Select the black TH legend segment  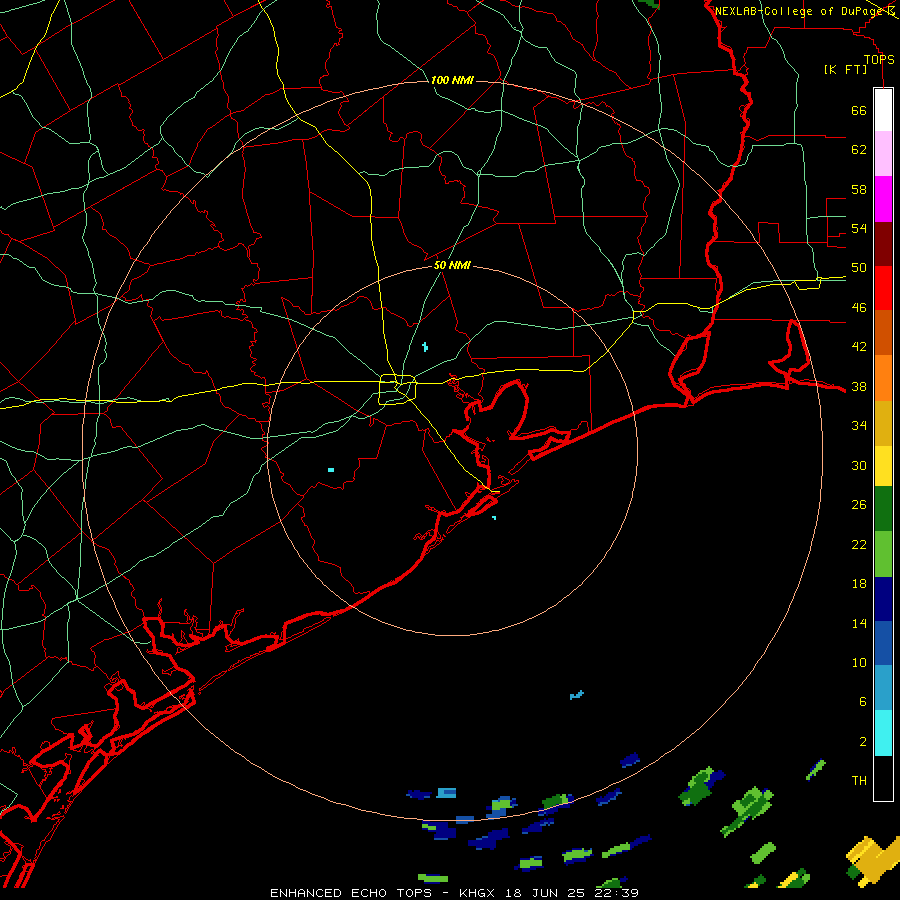point(883,778)
